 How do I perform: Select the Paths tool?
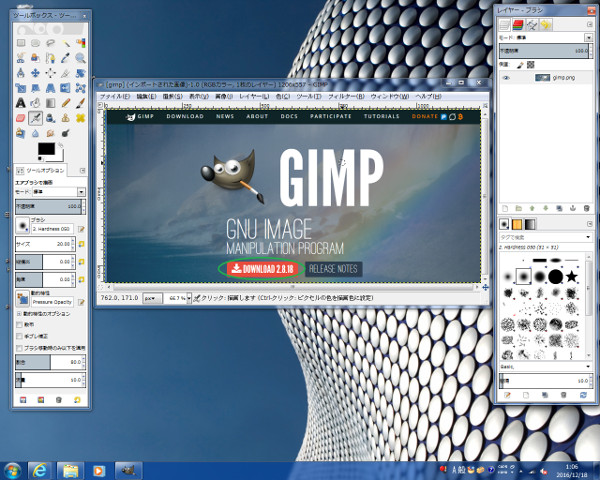click(51, 58)
